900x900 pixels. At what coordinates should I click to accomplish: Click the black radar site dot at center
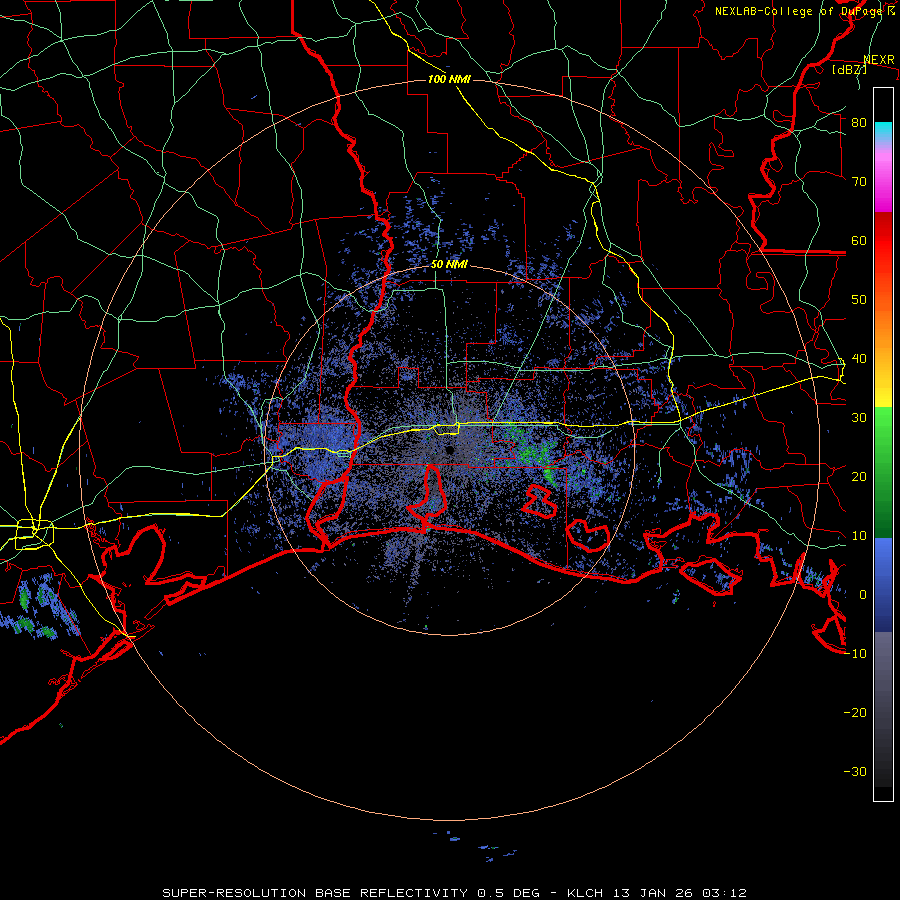click(x=450, y=450)
